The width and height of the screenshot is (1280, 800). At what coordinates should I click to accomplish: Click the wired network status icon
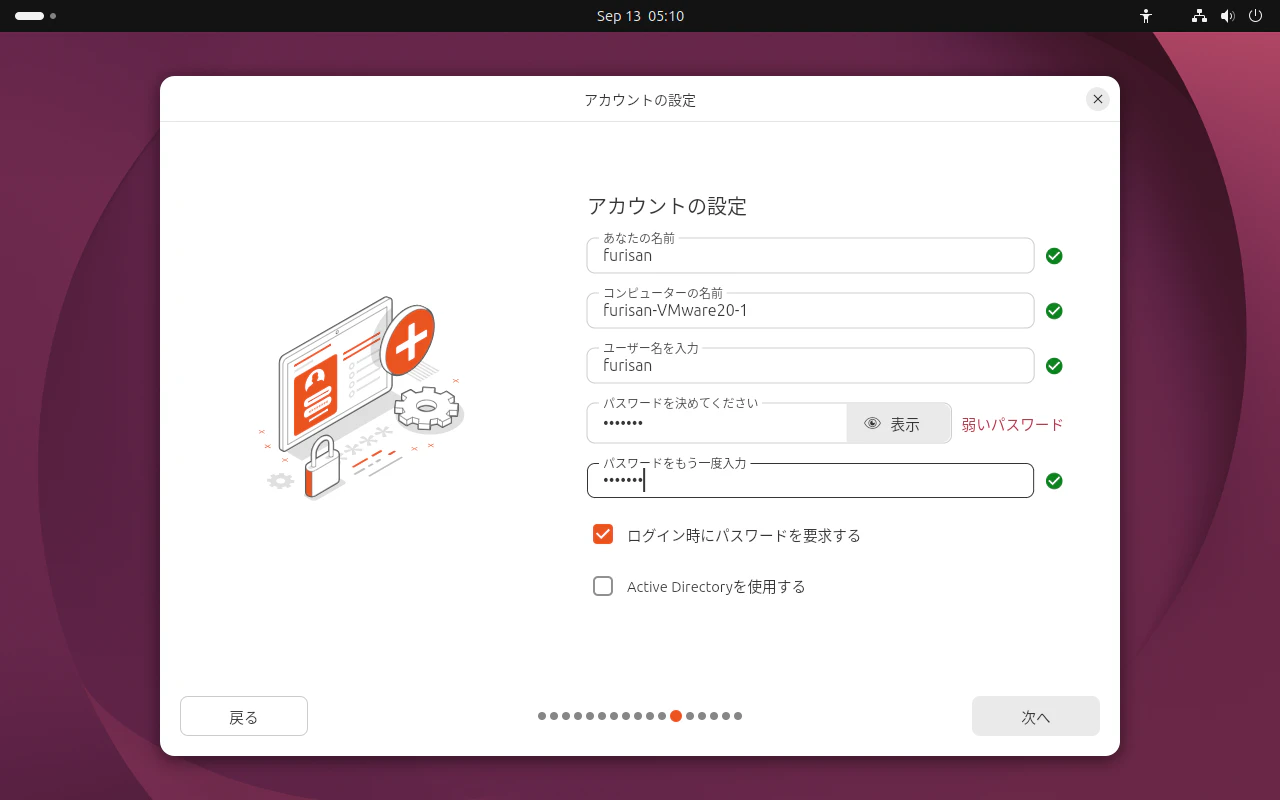tap(1199, 16)
